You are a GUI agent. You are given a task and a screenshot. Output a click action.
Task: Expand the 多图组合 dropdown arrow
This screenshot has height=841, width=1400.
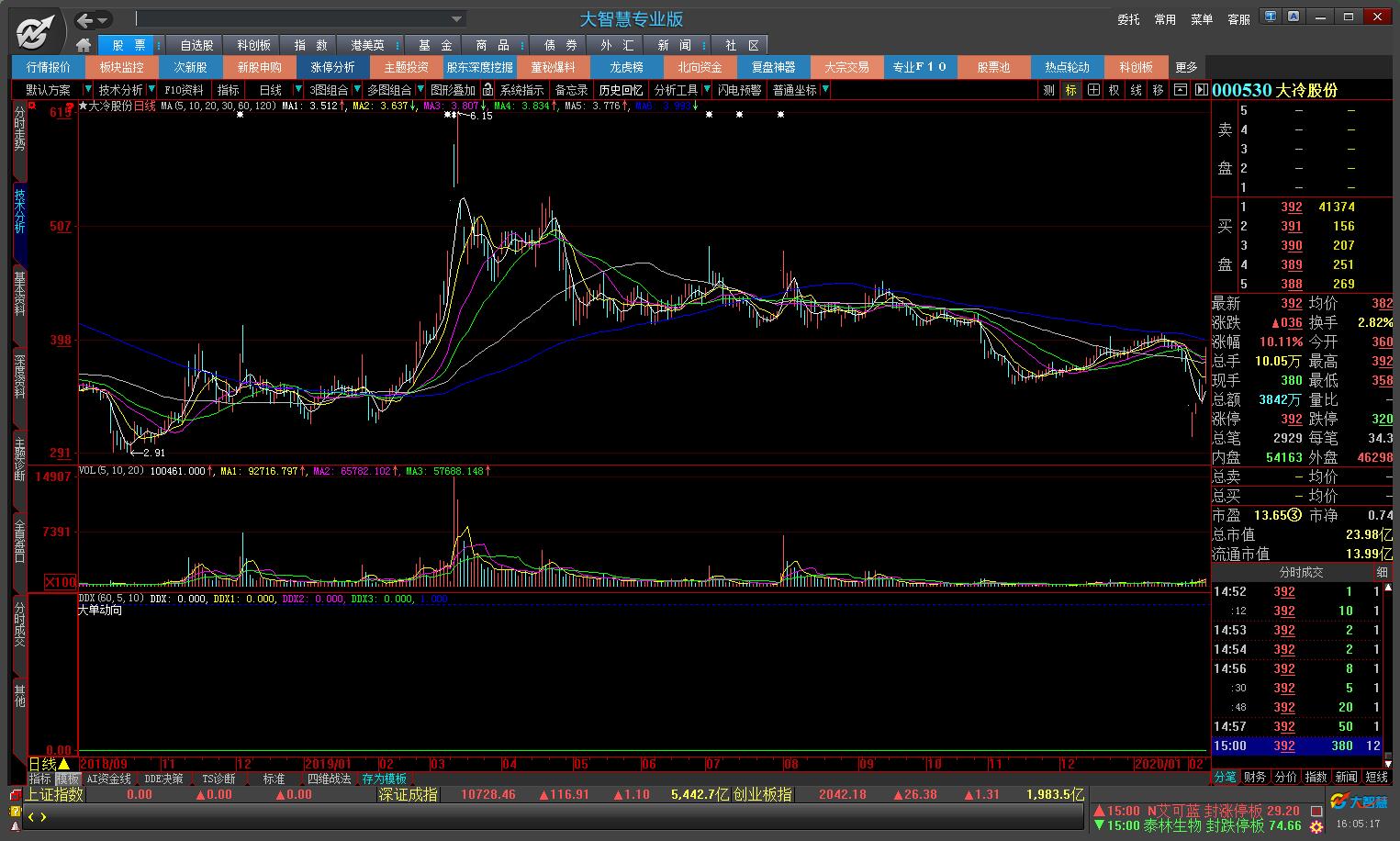point(420,90)
